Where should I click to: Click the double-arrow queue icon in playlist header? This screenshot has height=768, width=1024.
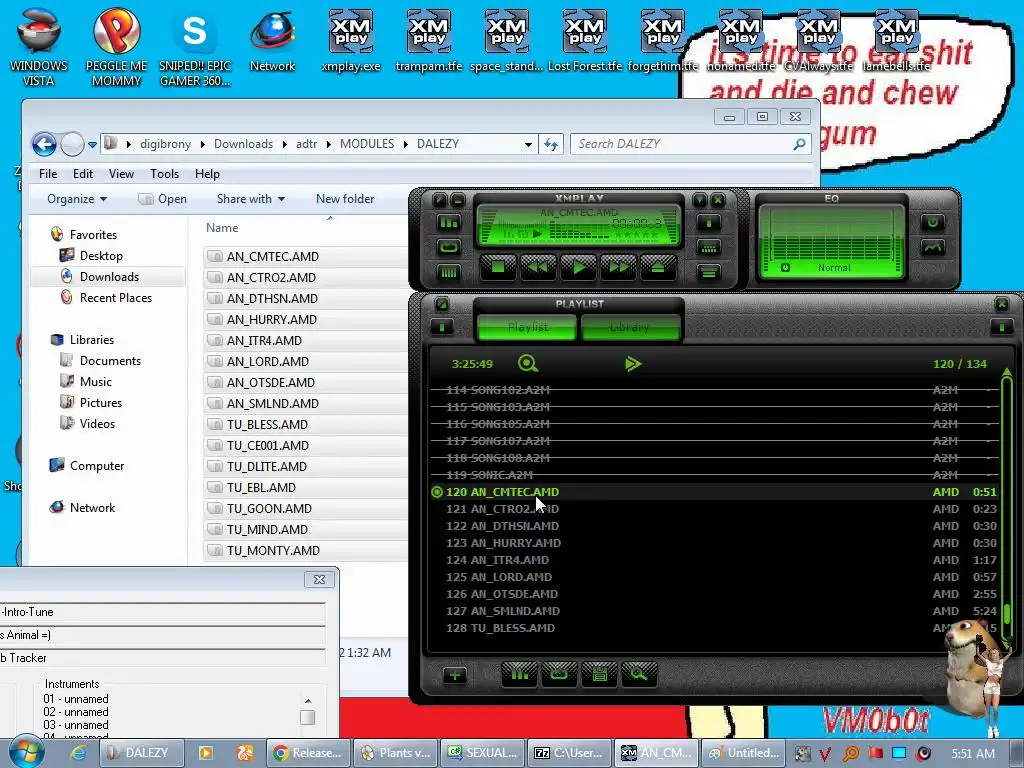633,364
